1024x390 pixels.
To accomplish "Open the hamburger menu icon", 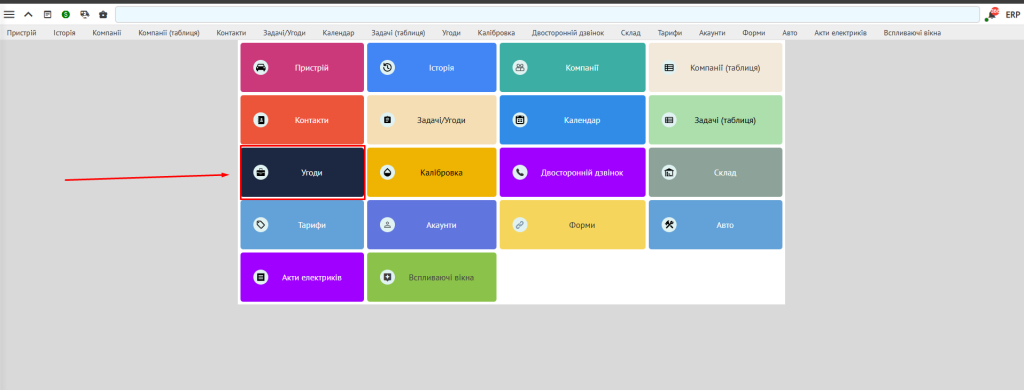I will coord(9,14).
